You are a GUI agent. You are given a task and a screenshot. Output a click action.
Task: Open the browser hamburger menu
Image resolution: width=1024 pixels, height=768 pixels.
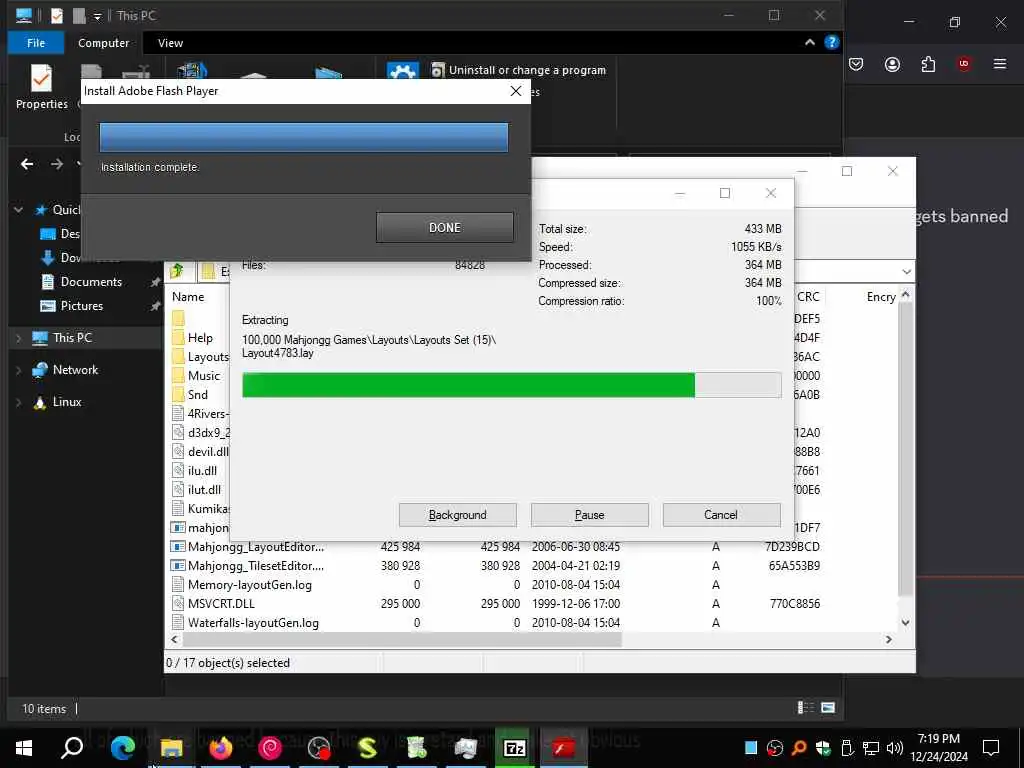(999, 64)
